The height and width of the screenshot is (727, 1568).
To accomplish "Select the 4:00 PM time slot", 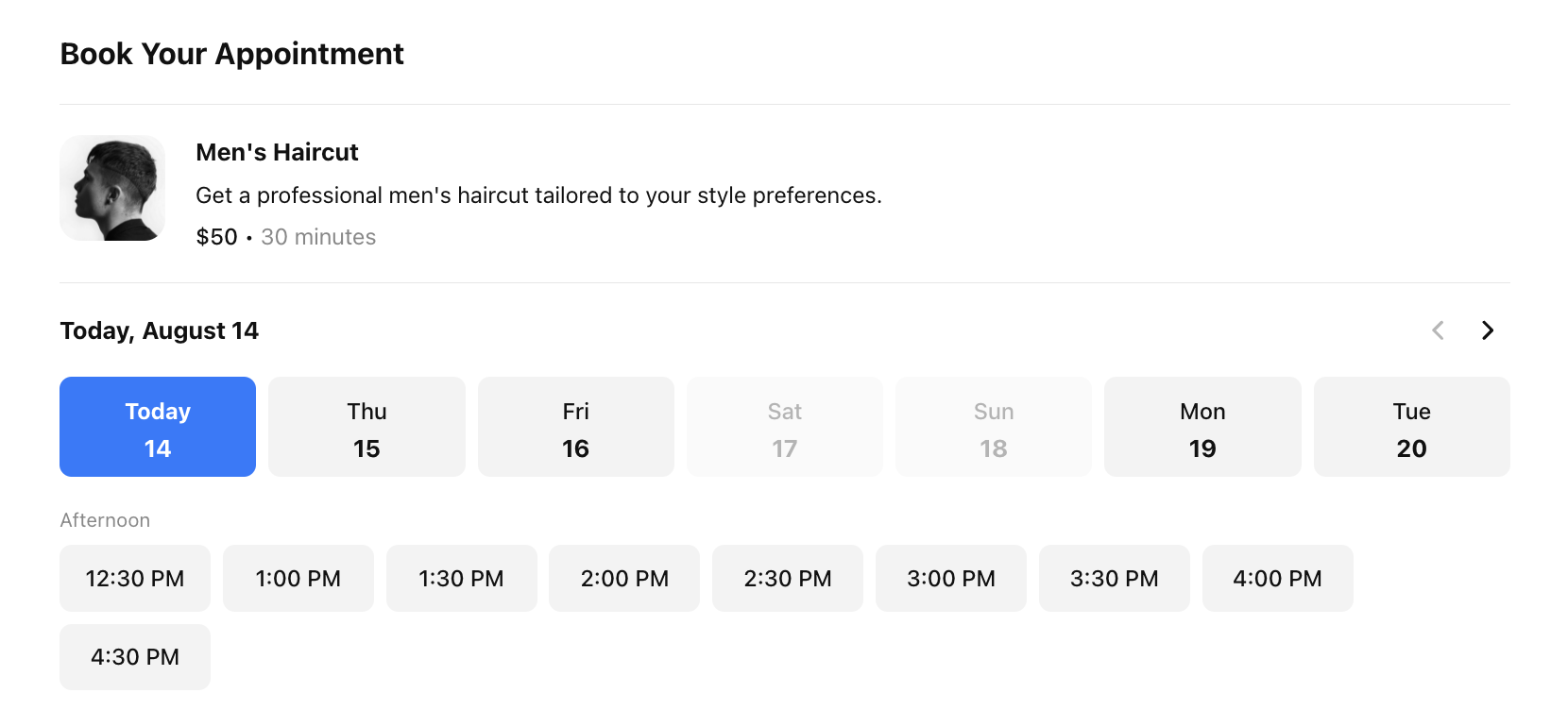I will [1277, 578].
